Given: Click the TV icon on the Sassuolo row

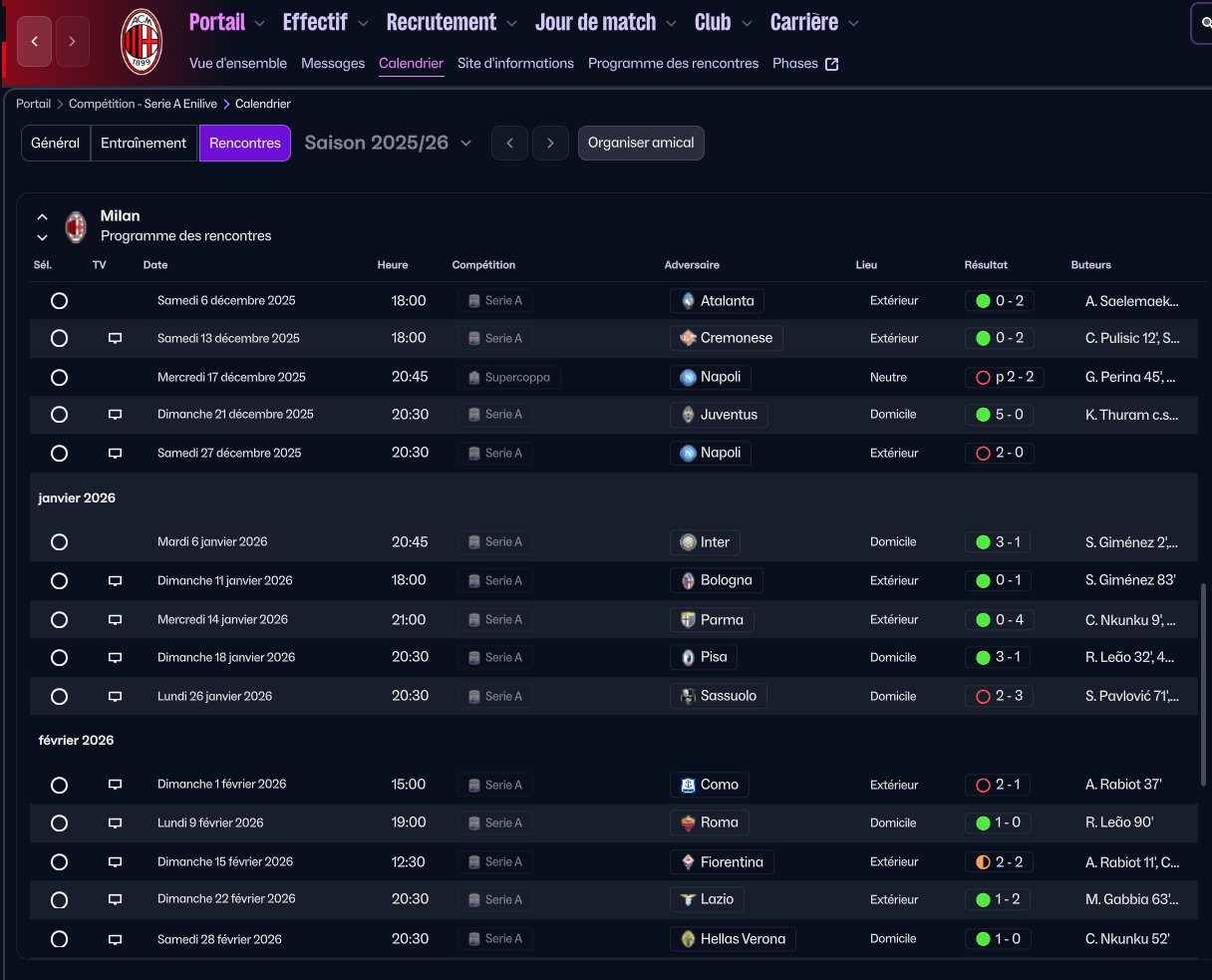Looking at the screenshot, I should click(x=115, y=697).
